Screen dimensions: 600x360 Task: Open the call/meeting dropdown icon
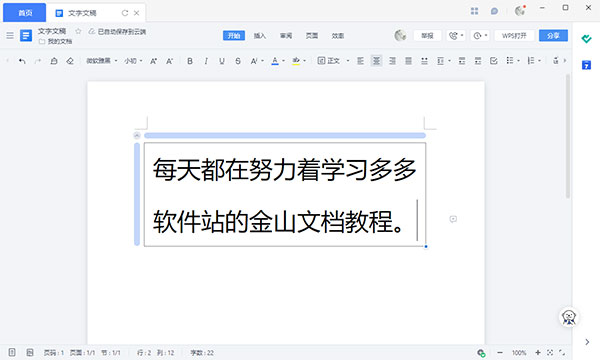point(456,36)
